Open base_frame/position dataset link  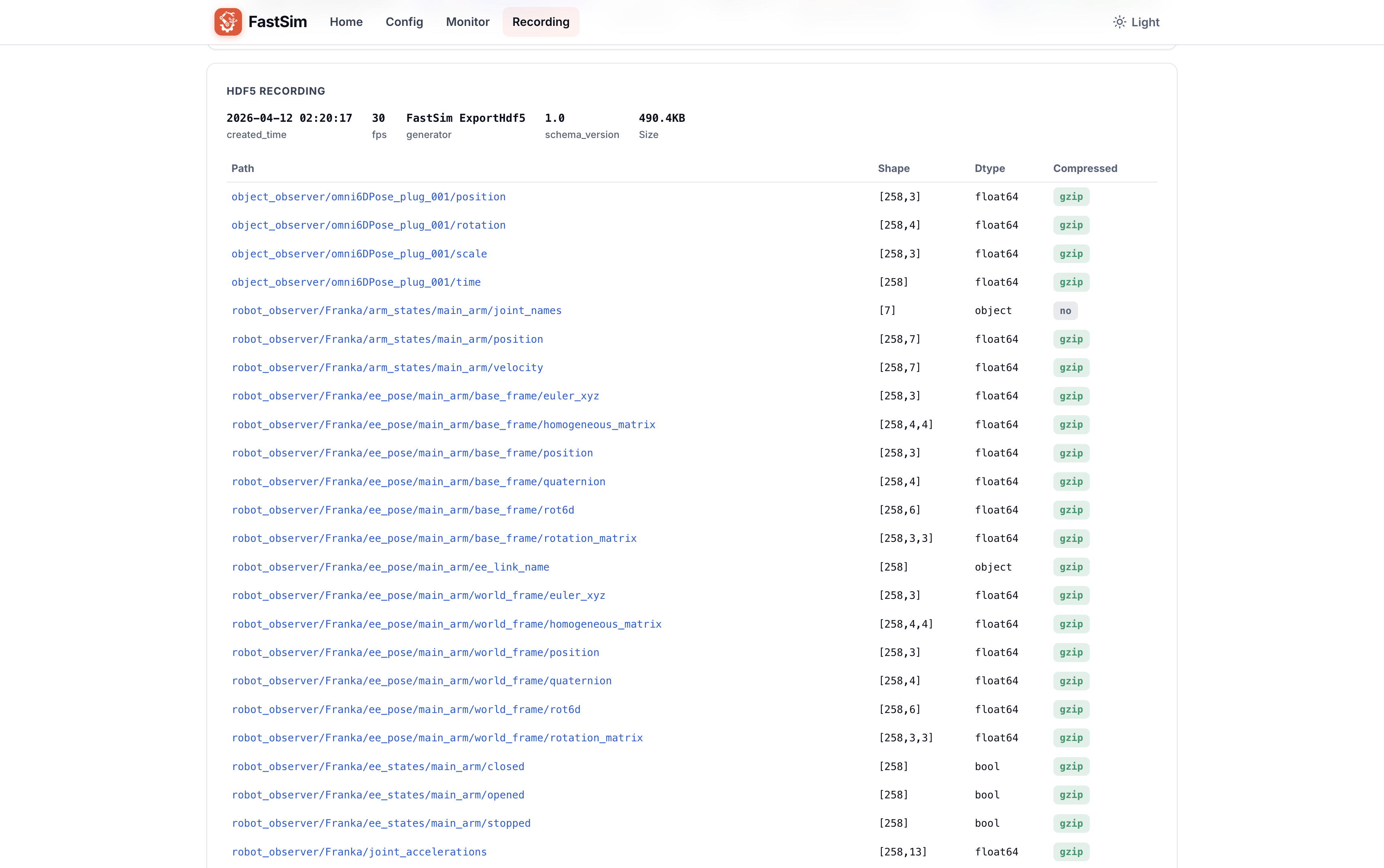[x=412, y=453]
